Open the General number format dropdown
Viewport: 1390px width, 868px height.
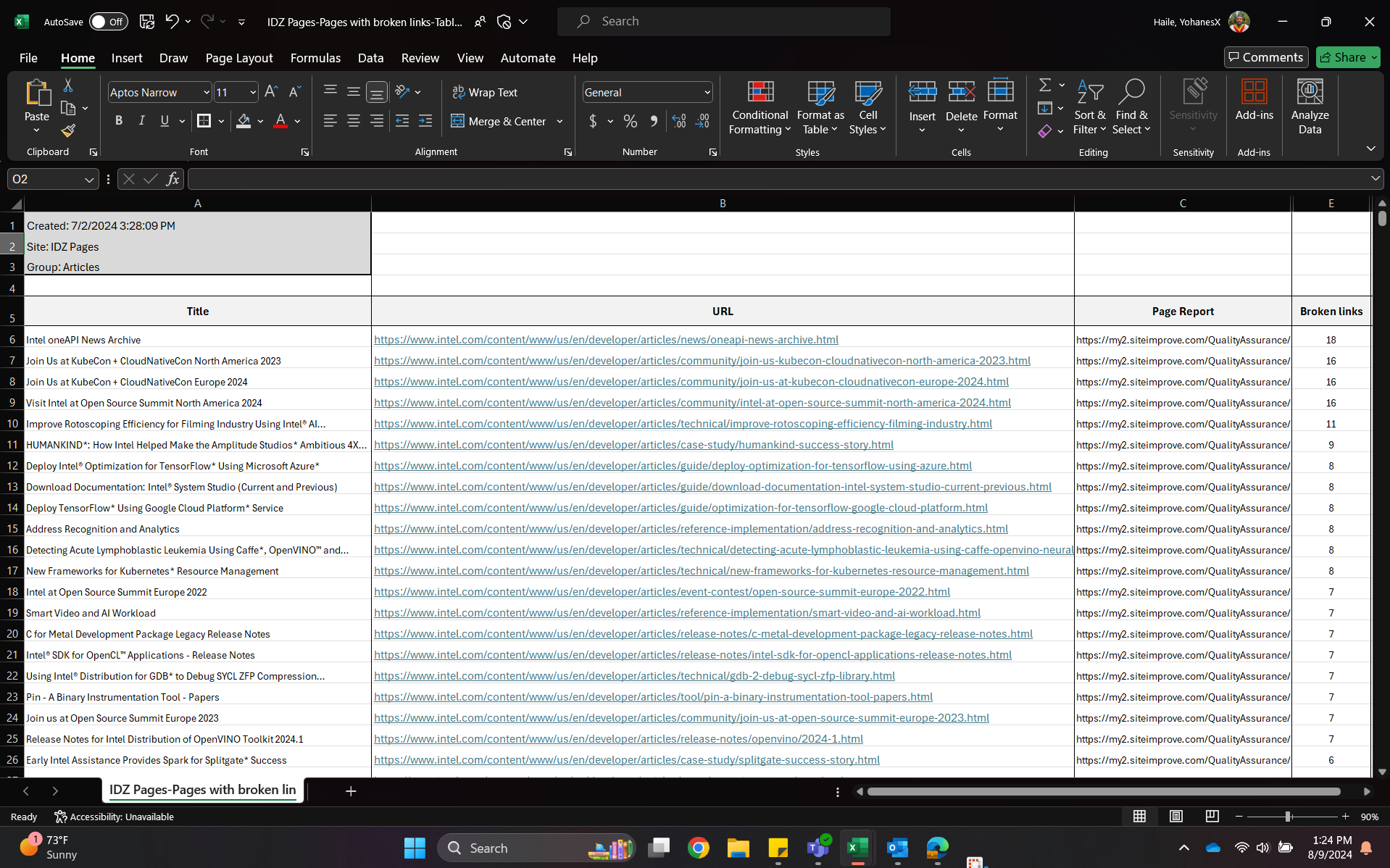point(707,93)
